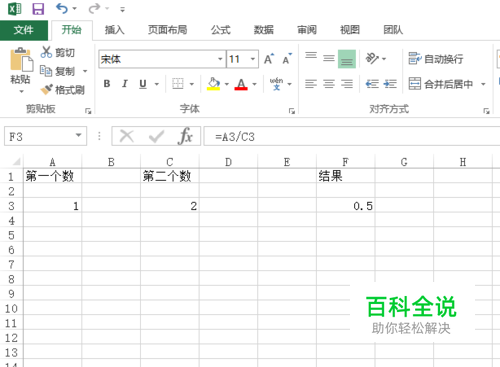This screenshot has height=367, width=500.
Task: Open the font size dropdown showing 11
Action: tap(253, 59)
